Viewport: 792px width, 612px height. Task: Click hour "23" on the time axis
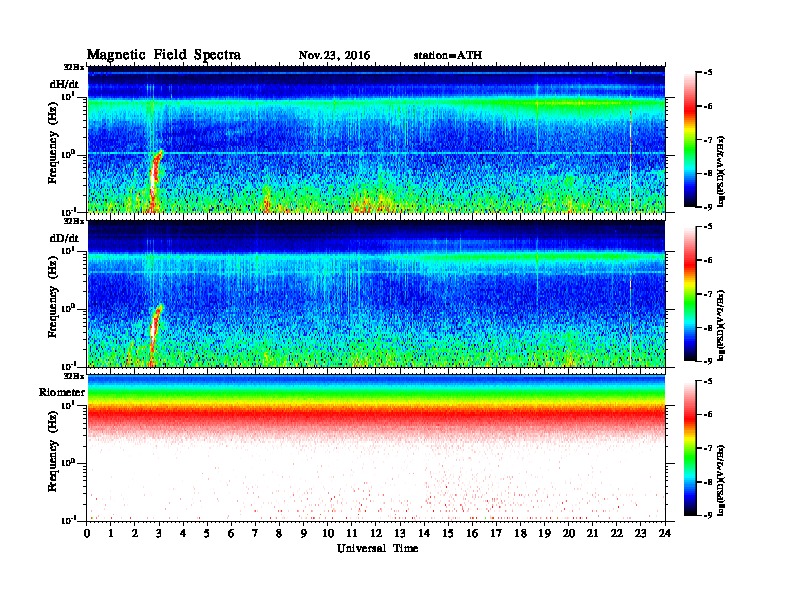click(x=640, y=533)
